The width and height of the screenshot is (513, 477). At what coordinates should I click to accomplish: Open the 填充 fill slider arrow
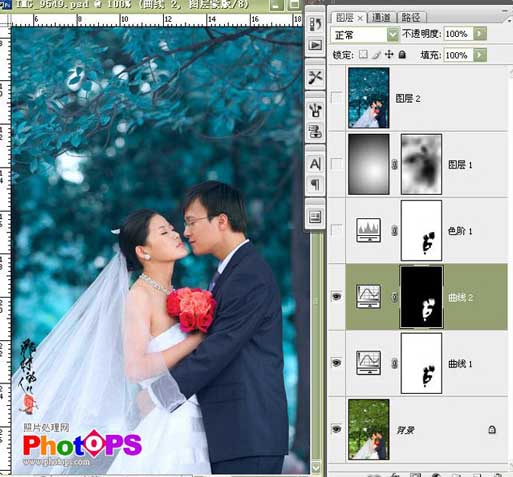coord(480,55)
